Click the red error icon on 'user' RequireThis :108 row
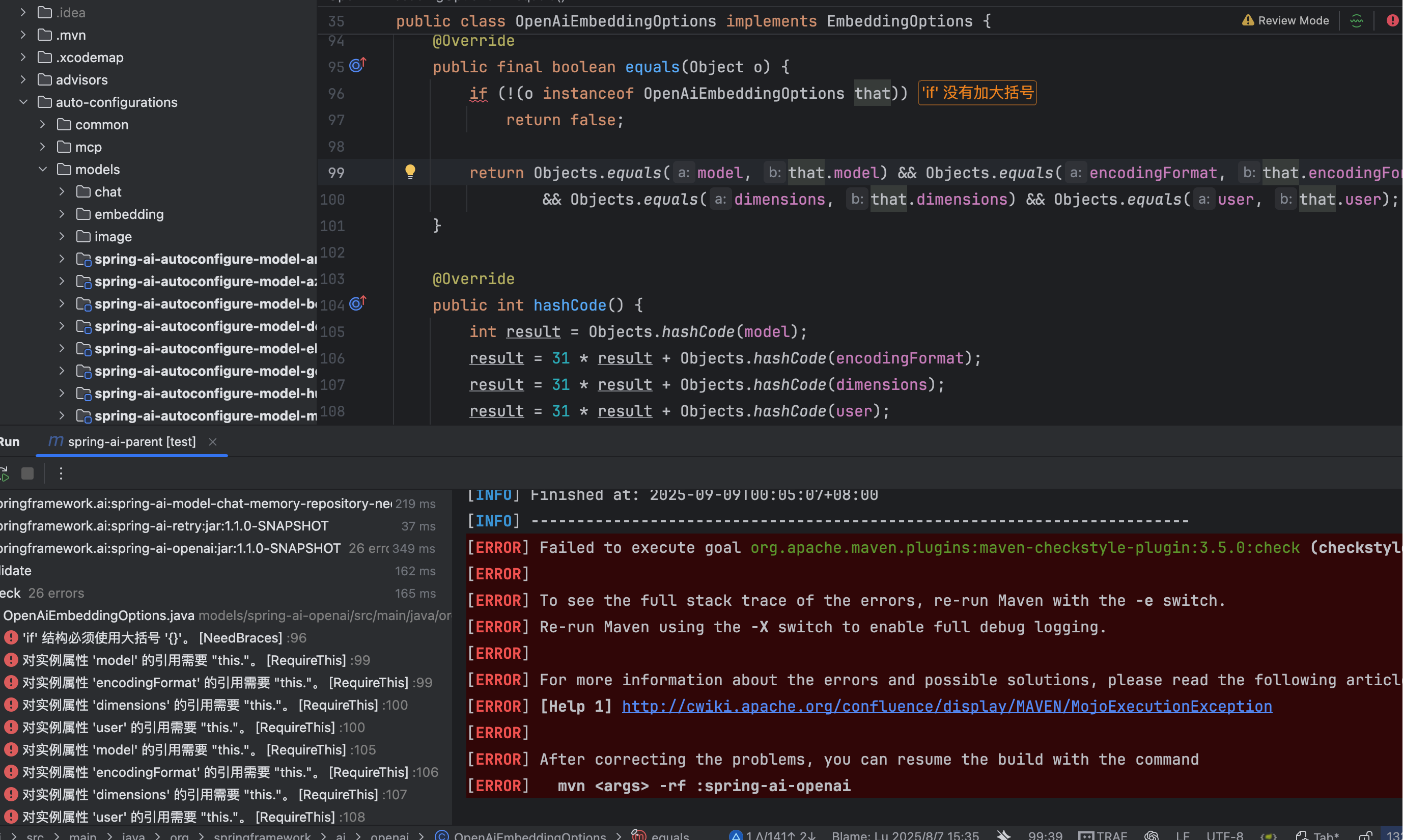Screen dimensions: 1403x840 click(10, 817)
